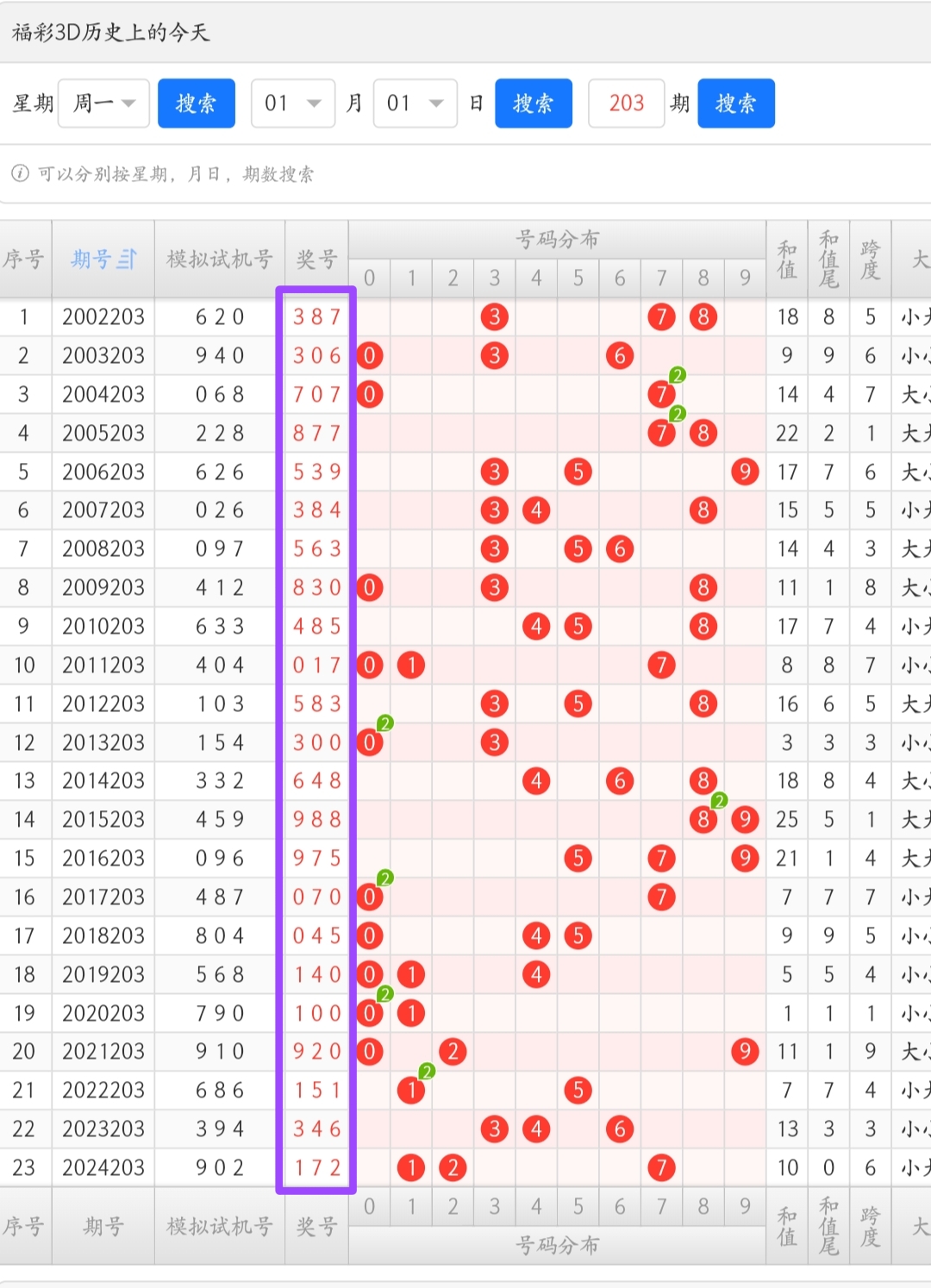Click winning number 988 in row 14
Viewport: 931px width, 1288px height.
tap(316, 819)
